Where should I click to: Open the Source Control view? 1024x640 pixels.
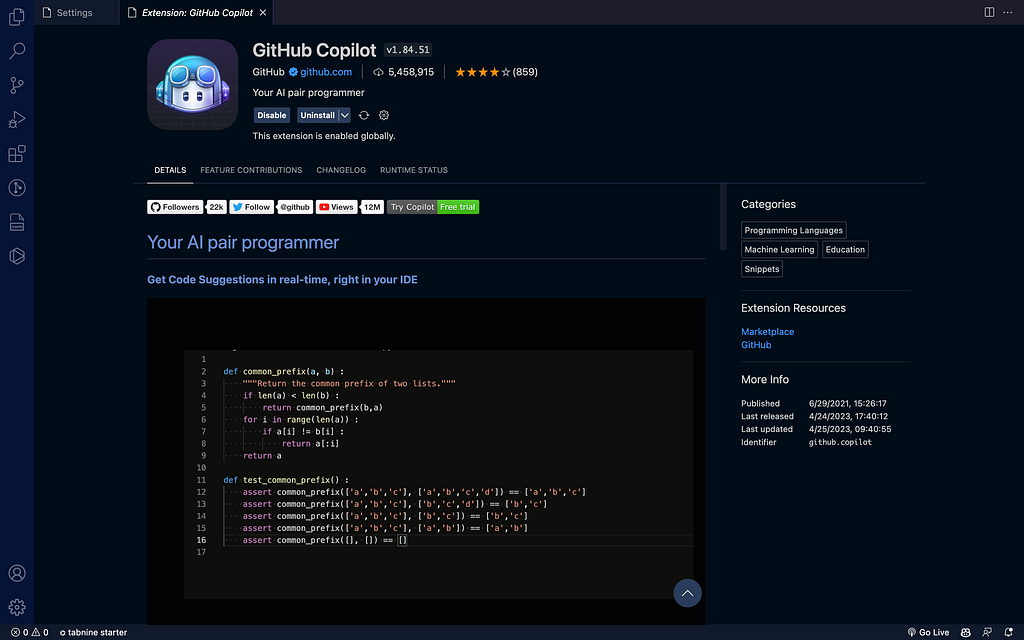(x=16, y=85)
